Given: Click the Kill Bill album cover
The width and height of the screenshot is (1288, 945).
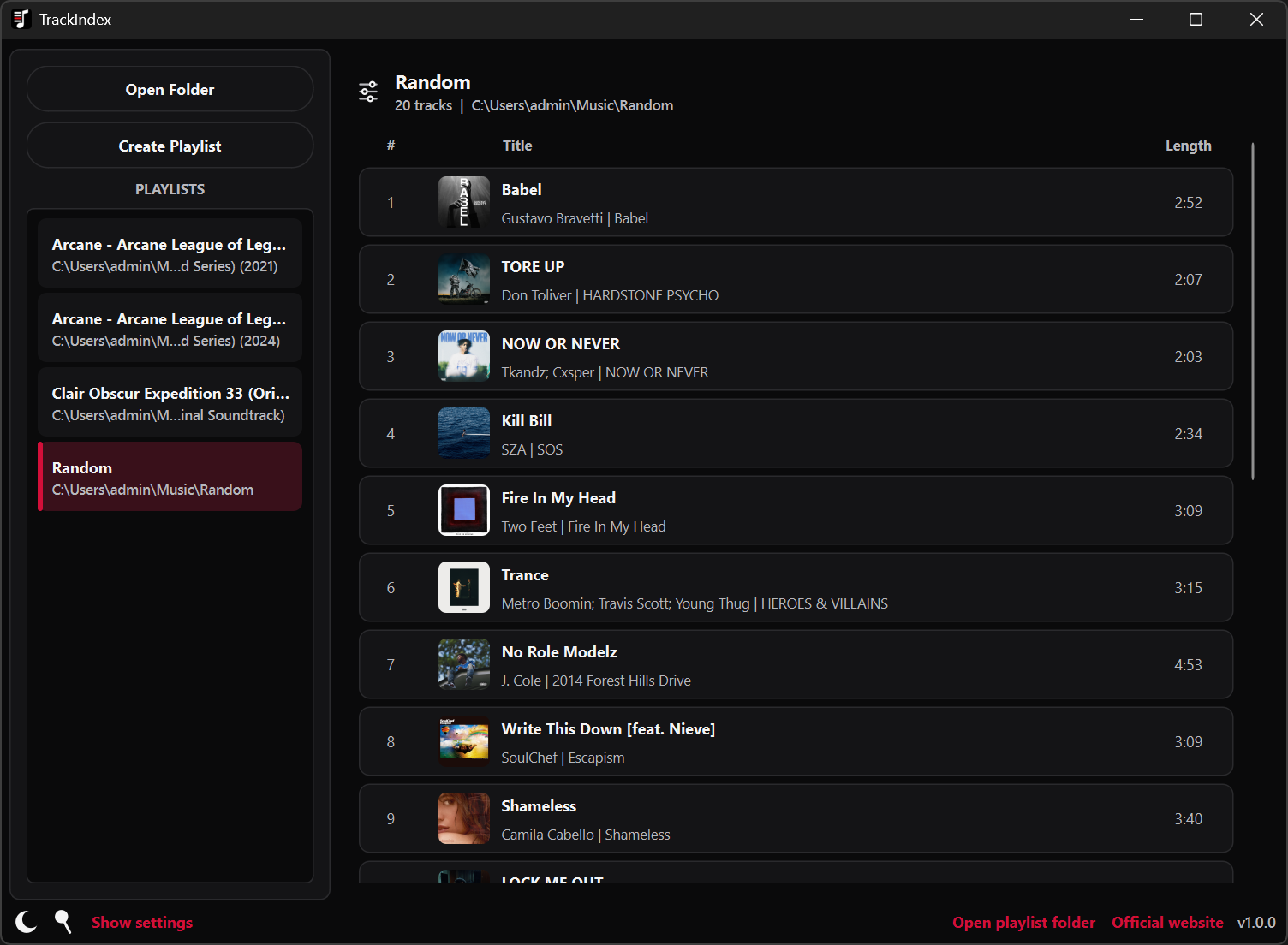Looking at the screenshot, I should [x=464, y=433].
